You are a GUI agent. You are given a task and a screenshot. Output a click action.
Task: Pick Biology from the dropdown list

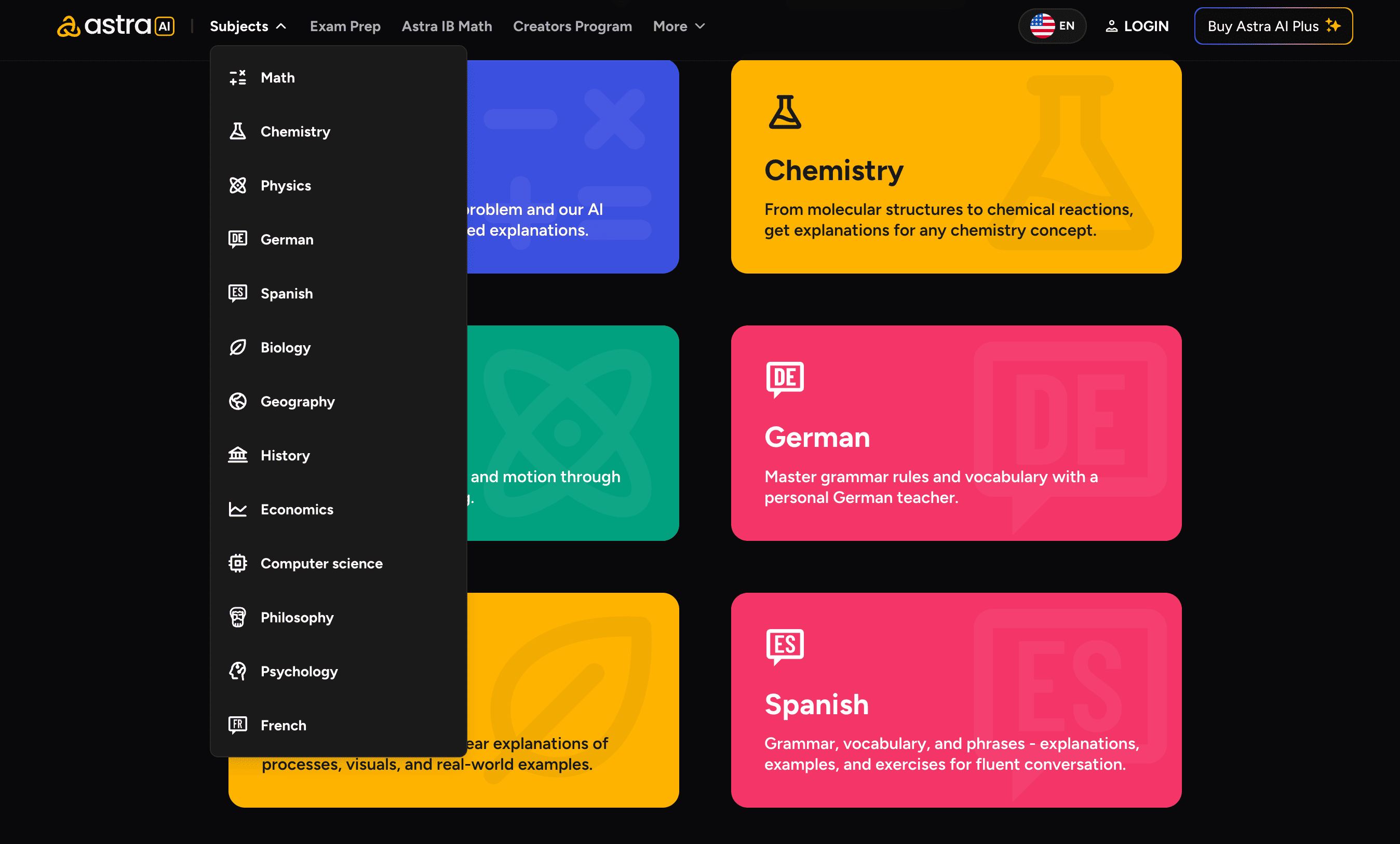point(338,348)
